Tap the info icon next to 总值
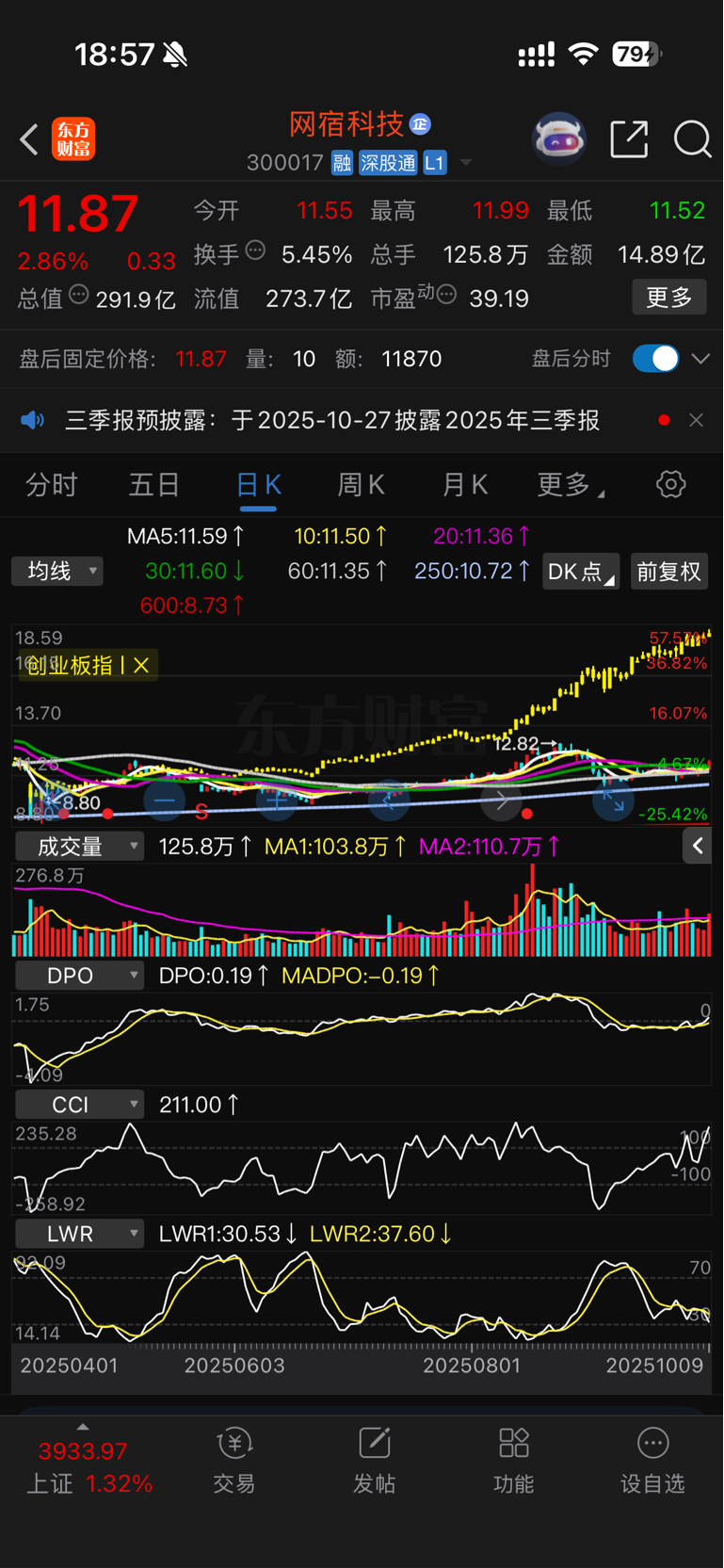 point(79,295)
